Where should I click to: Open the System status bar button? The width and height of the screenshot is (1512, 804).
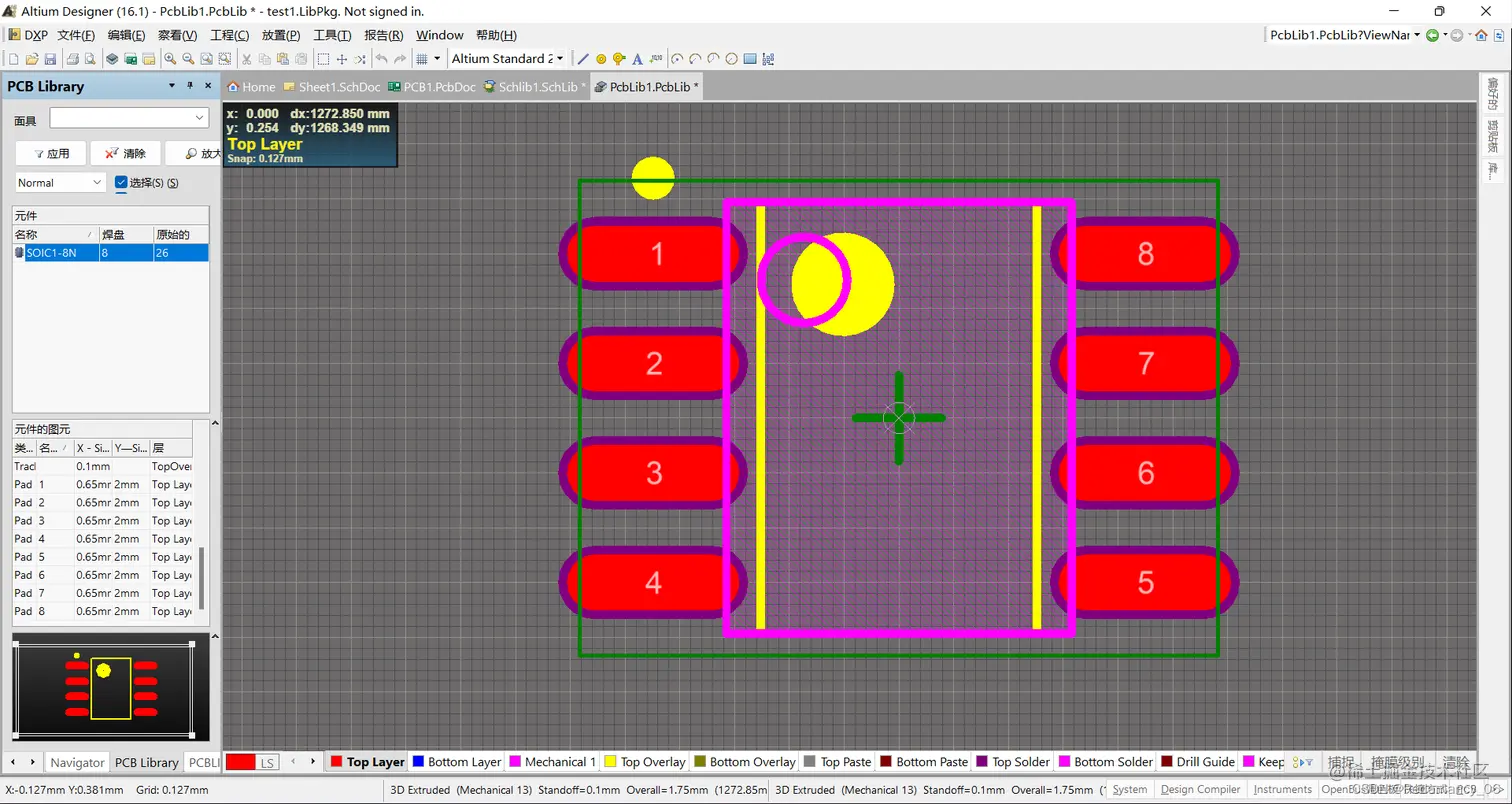1130,789
